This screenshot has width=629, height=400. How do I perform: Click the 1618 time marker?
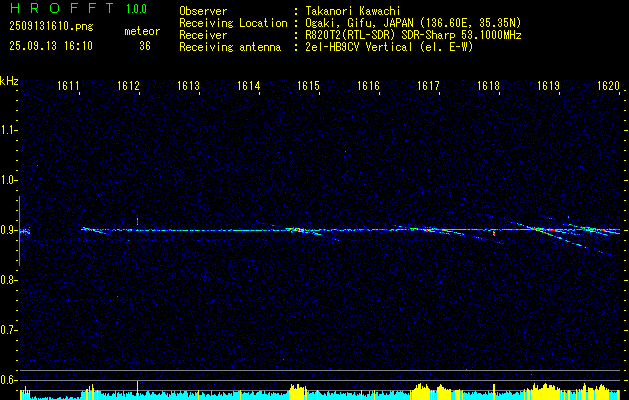[488, 86]
